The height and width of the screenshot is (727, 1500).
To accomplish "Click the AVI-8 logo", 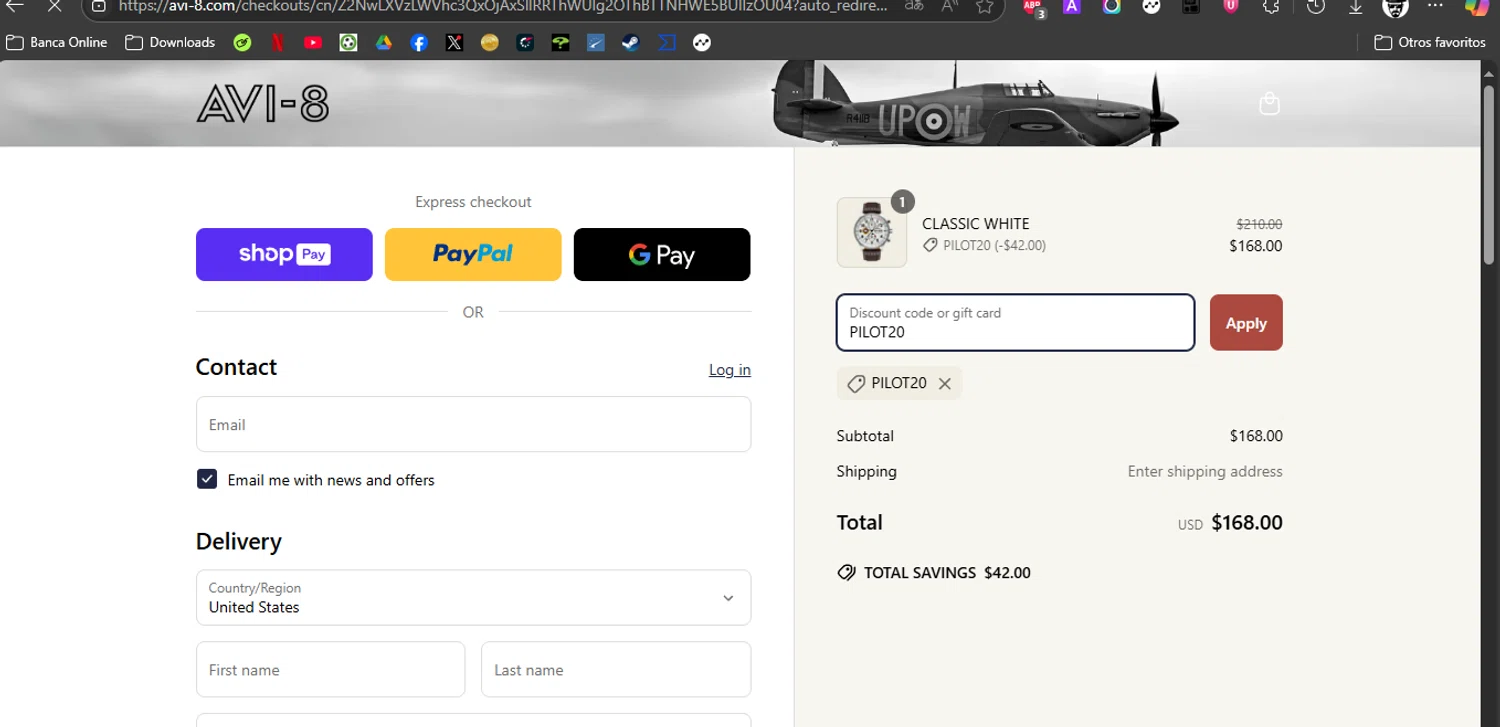I will pos(263,104).
